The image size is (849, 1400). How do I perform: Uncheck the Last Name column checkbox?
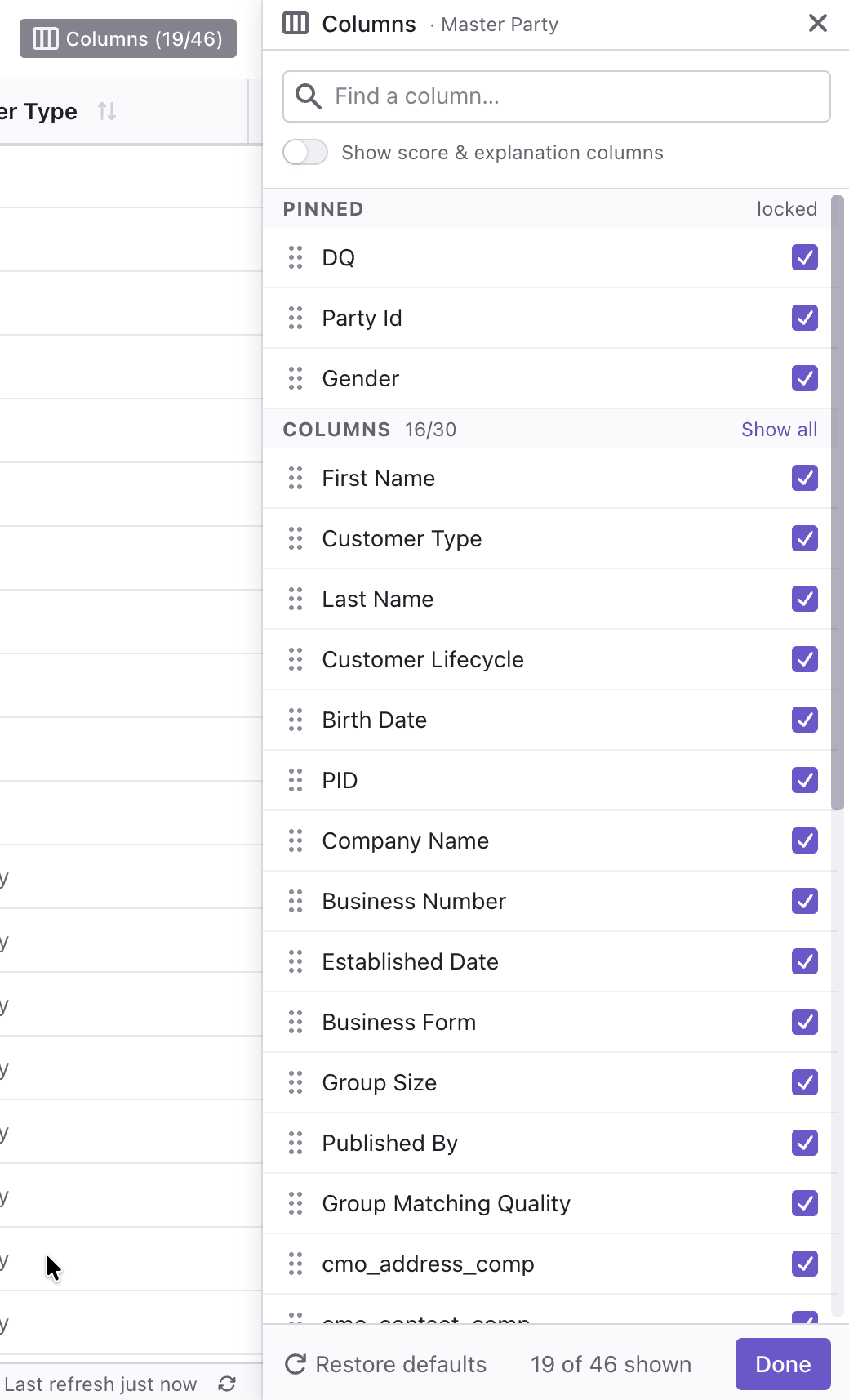[805, 599]
